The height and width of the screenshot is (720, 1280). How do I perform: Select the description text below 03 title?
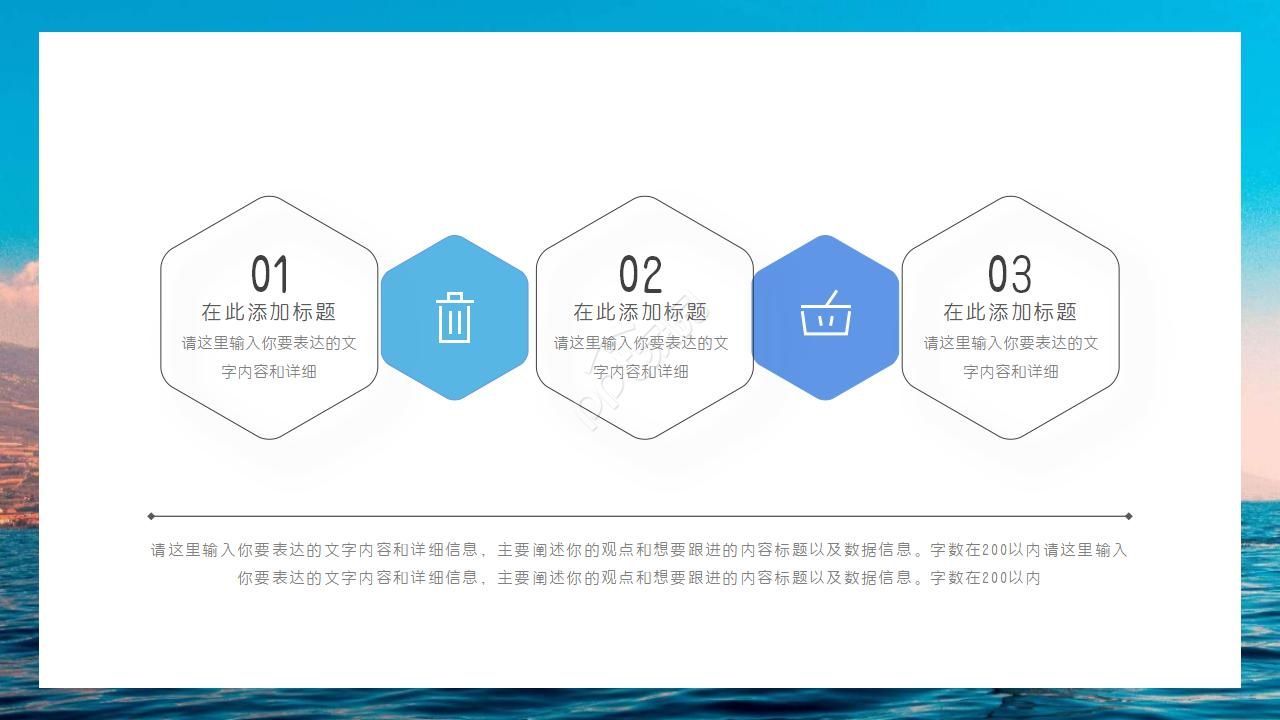(x=1010, y=357)
